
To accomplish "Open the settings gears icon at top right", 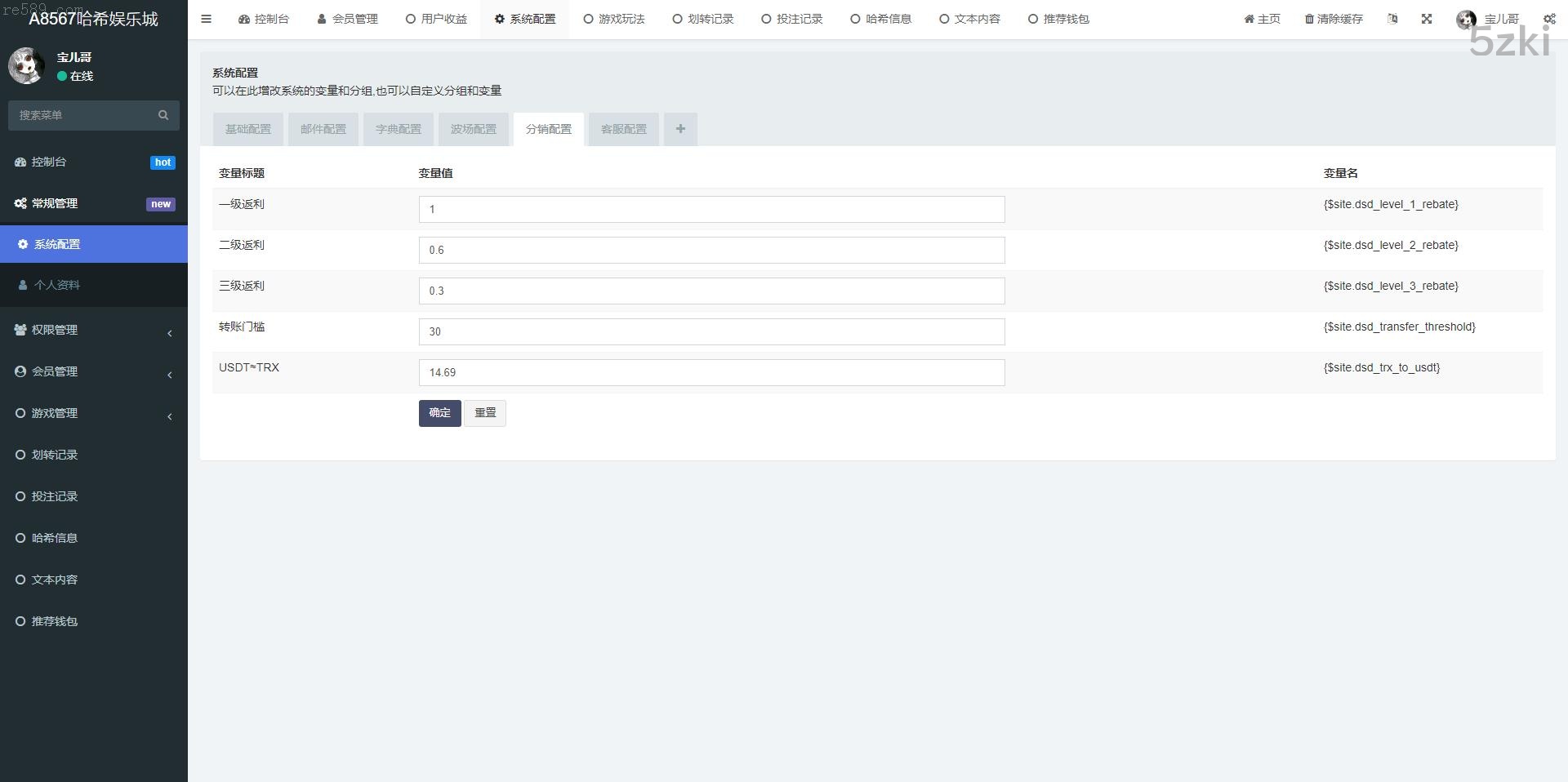I will coord(1548,19).
